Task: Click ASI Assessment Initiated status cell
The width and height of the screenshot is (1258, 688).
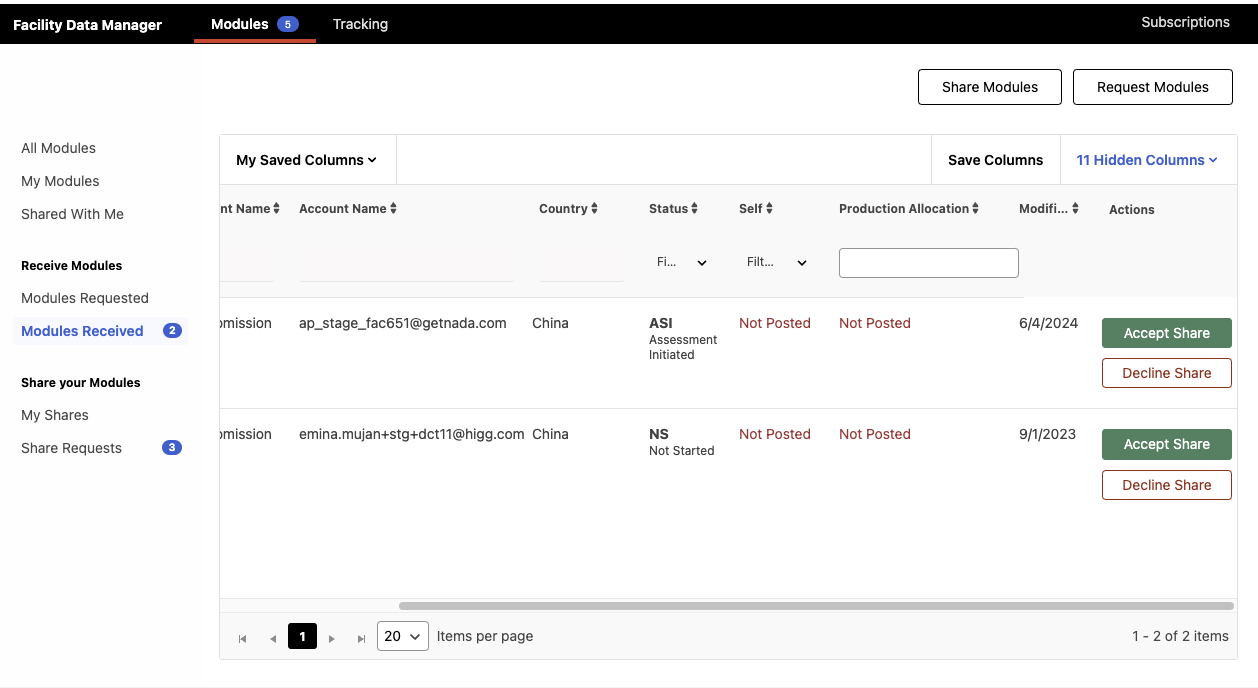Action: pos(683,338)
